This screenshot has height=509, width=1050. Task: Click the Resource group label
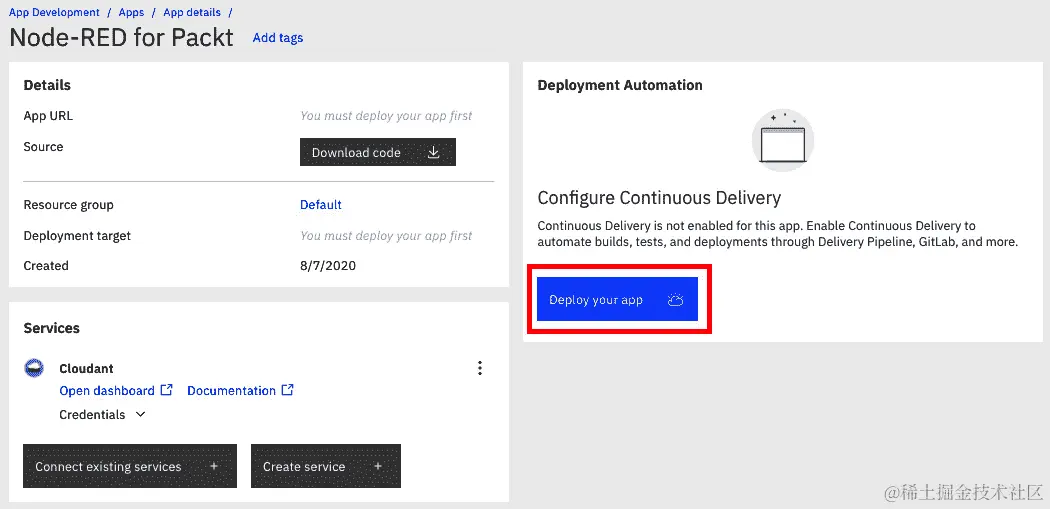pos(68,205)
